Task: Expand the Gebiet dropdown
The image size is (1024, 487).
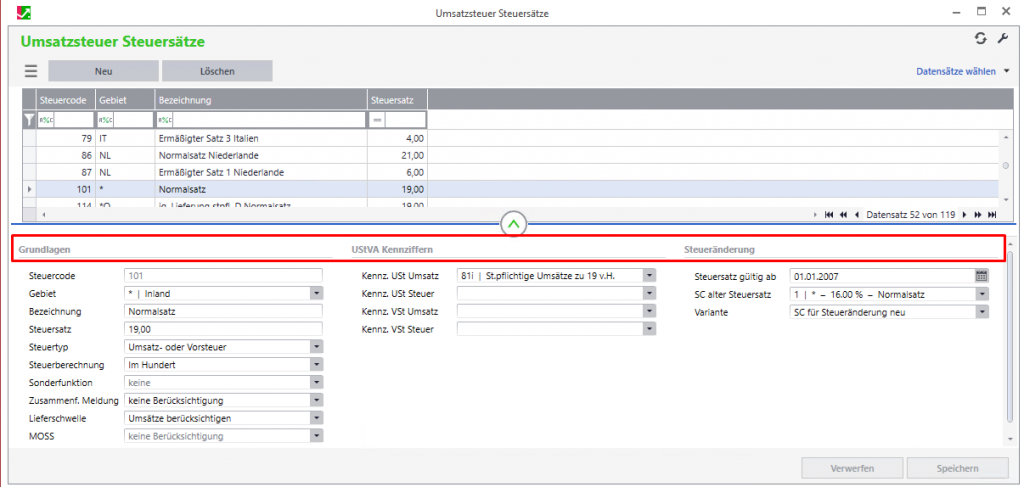Action: tap(316, 294)
